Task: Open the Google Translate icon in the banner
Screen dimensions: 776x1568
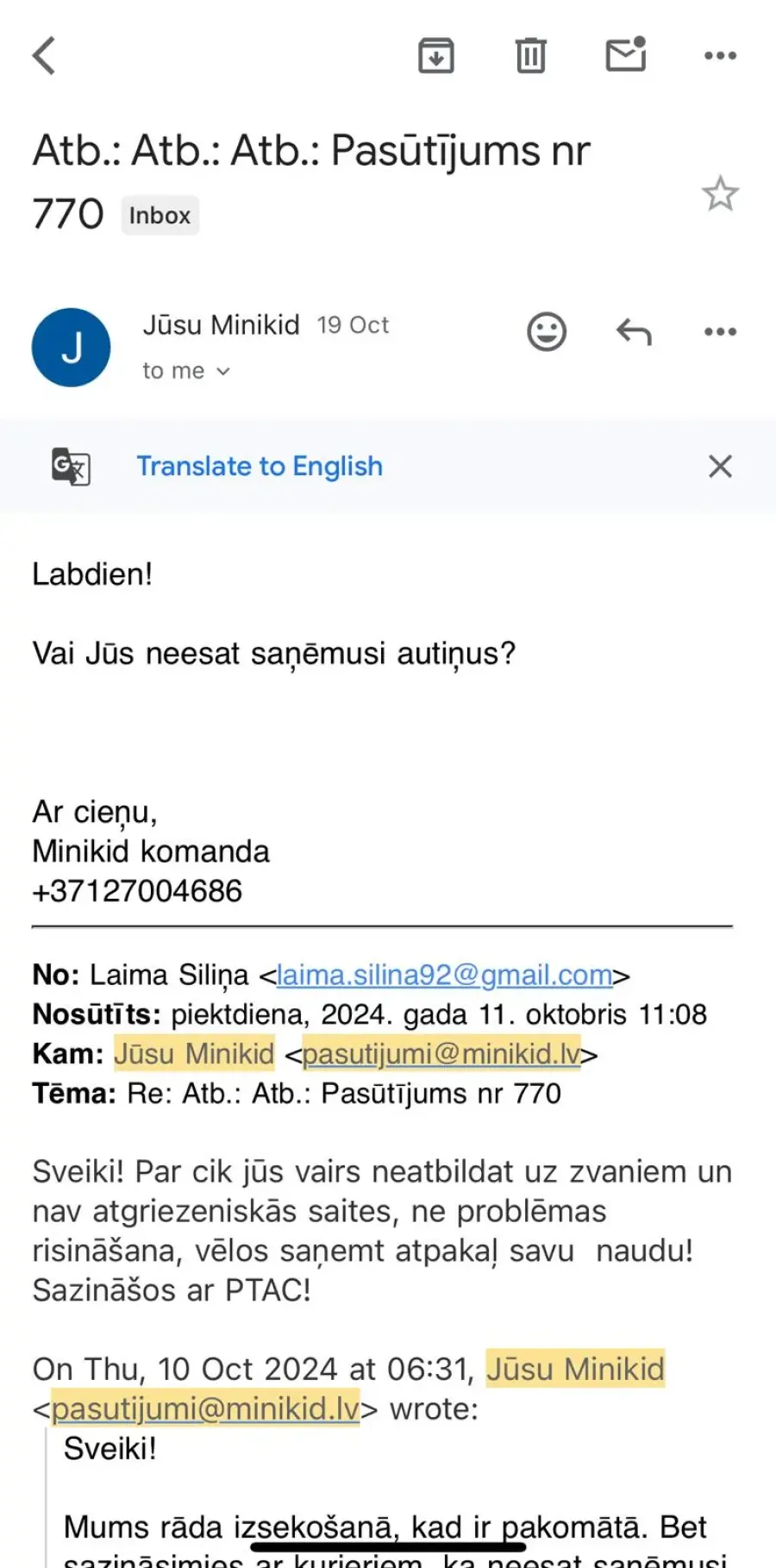Action: point(71,467)
